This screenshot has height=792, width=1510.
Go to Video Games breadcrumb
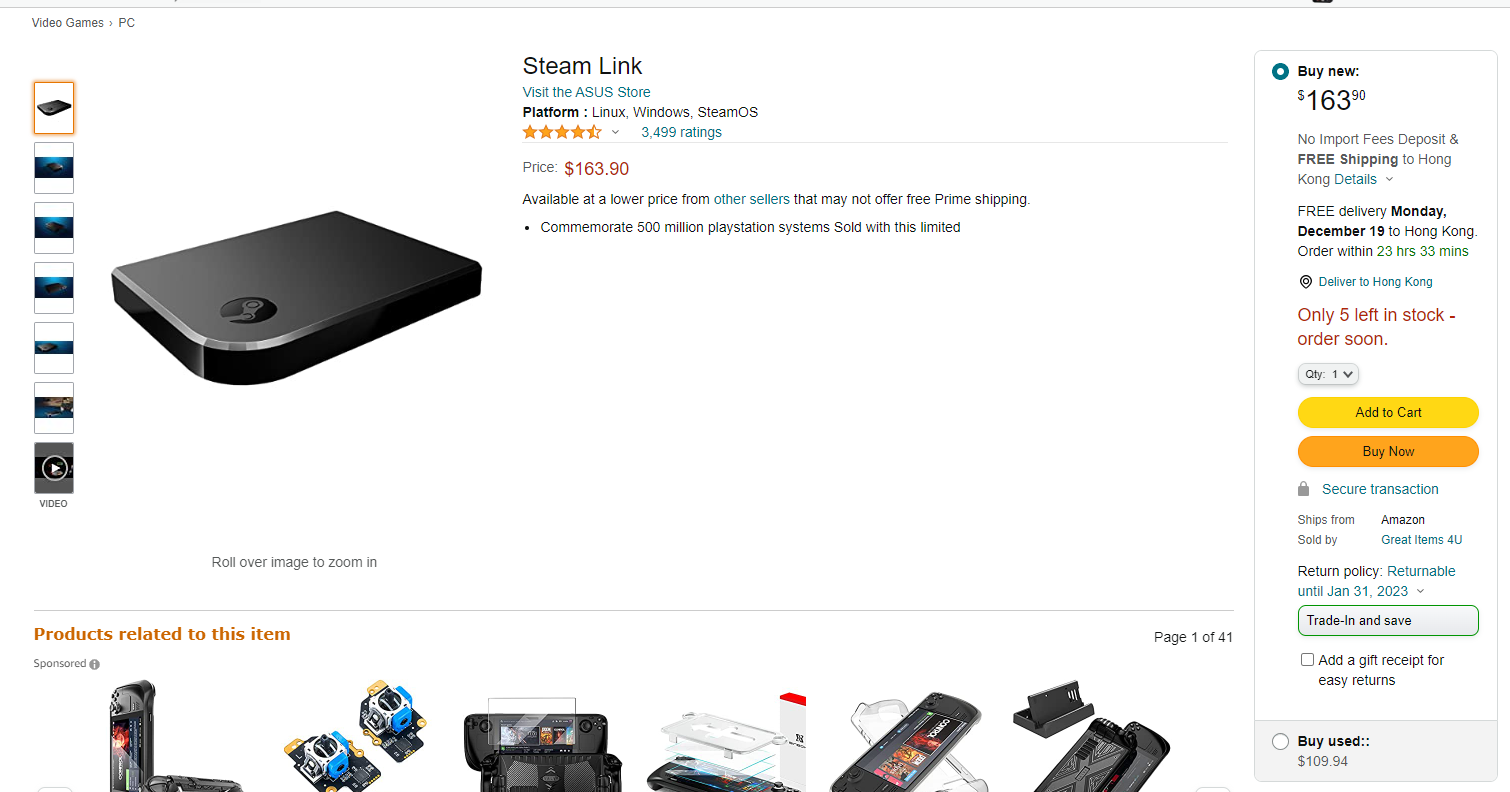tap(68, 23)
